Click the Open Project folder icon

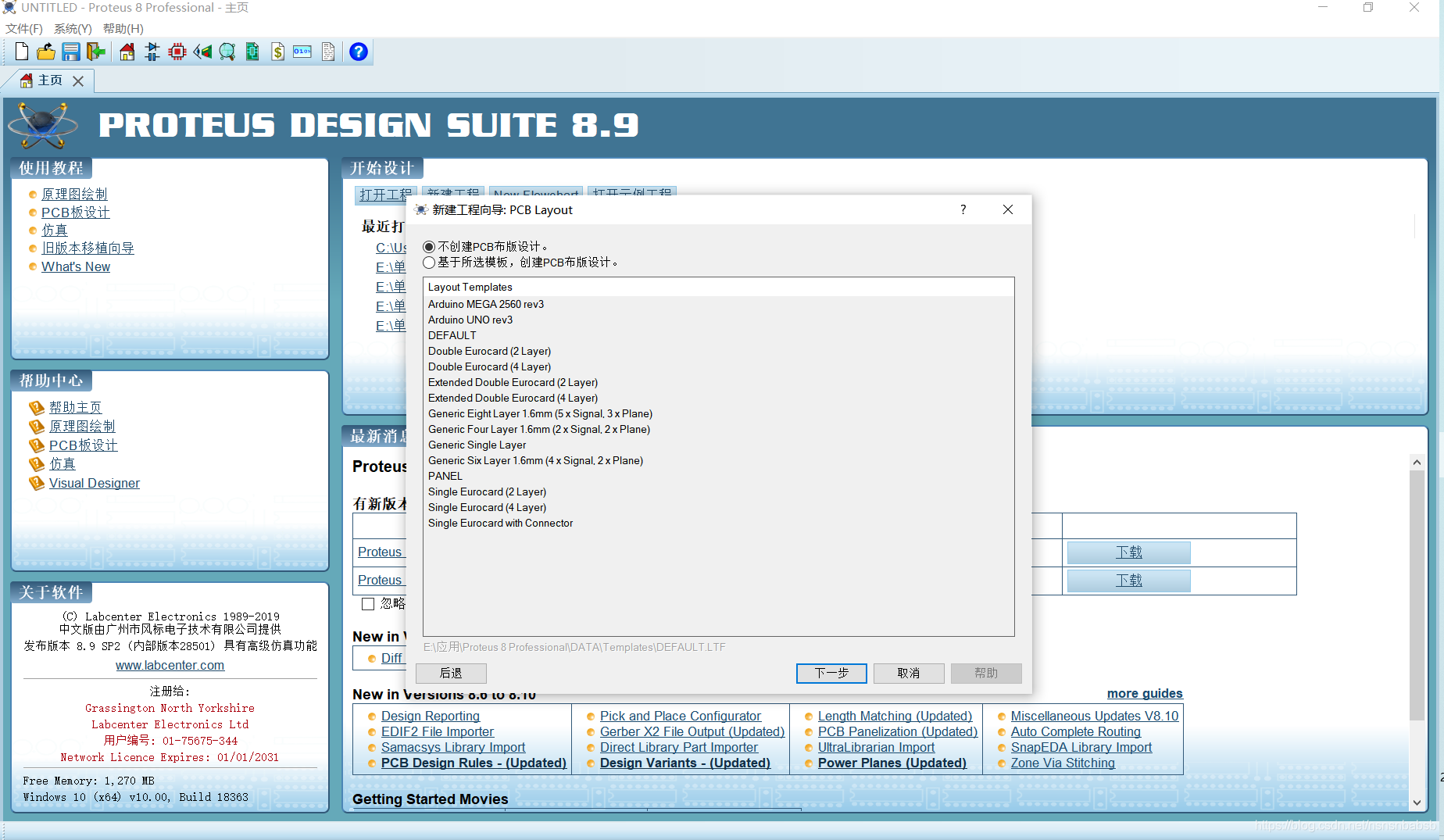click(46, 52)
